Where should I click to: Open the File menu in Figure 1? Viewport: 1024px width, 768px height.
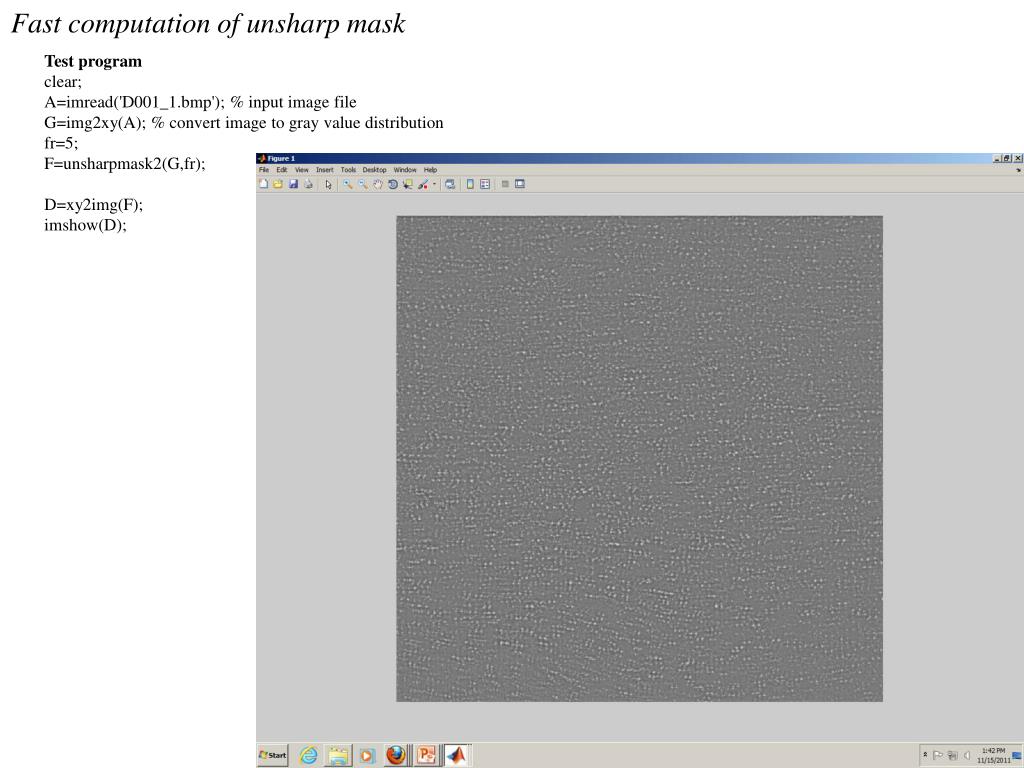(264, 170)
